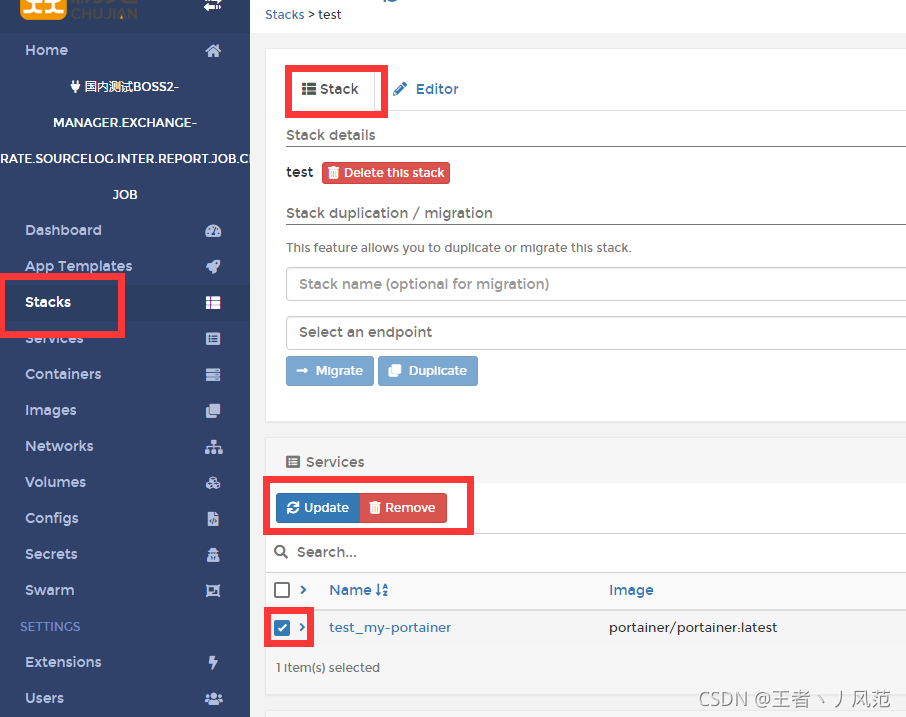Open the test_my-portainer service link
The height and width of the screenshot is (717, 906).
(390, 627)
